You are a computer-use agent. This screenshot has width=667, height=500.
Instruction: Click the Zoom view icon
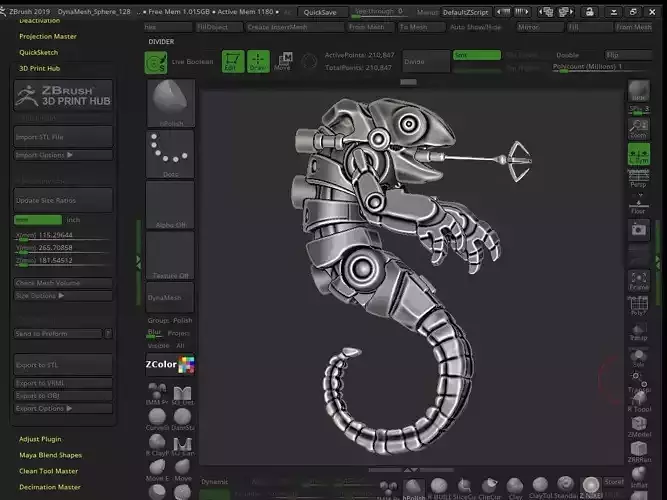click(x=638, y=129)
